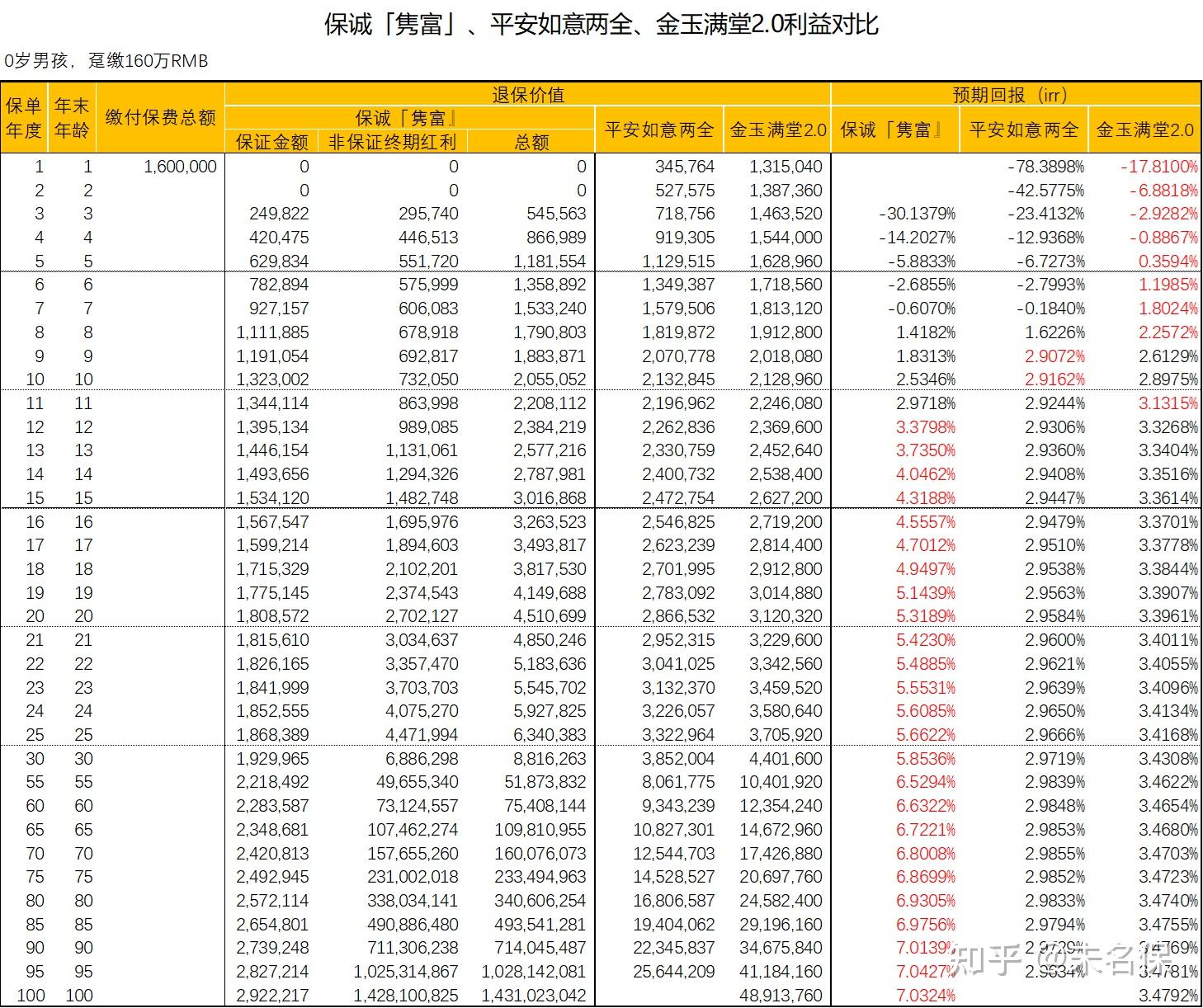This screenshot has width=1203, height=1008.
Task: Select the red IRR value 3.3798%
Action: point(926,427)
